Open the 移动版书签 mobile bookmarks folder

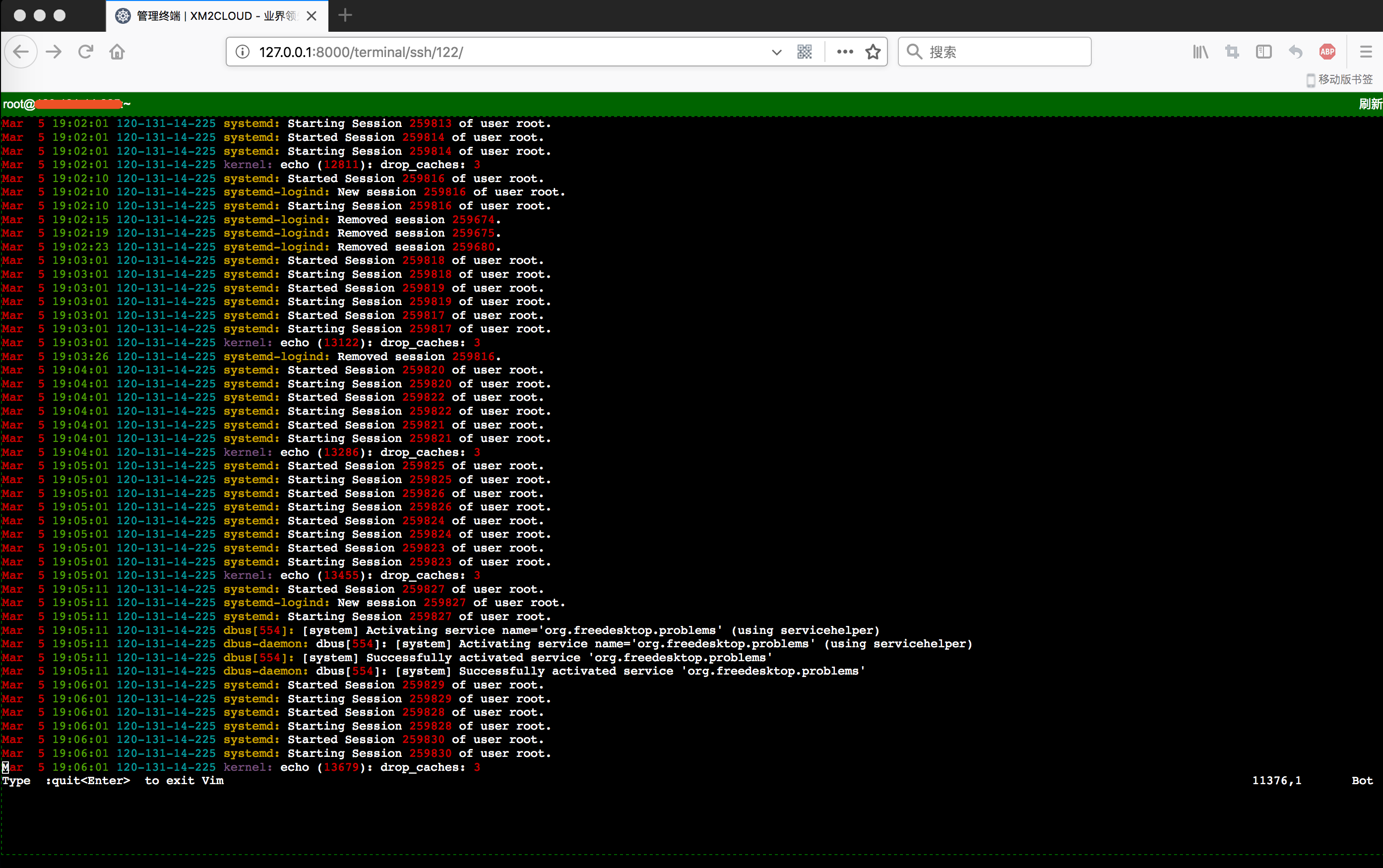[1339, 79]
